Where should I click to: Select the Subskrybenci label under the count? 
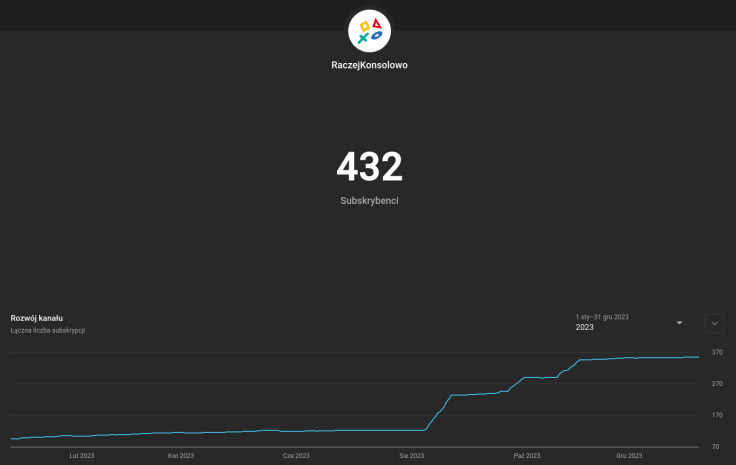pos(369,201)
